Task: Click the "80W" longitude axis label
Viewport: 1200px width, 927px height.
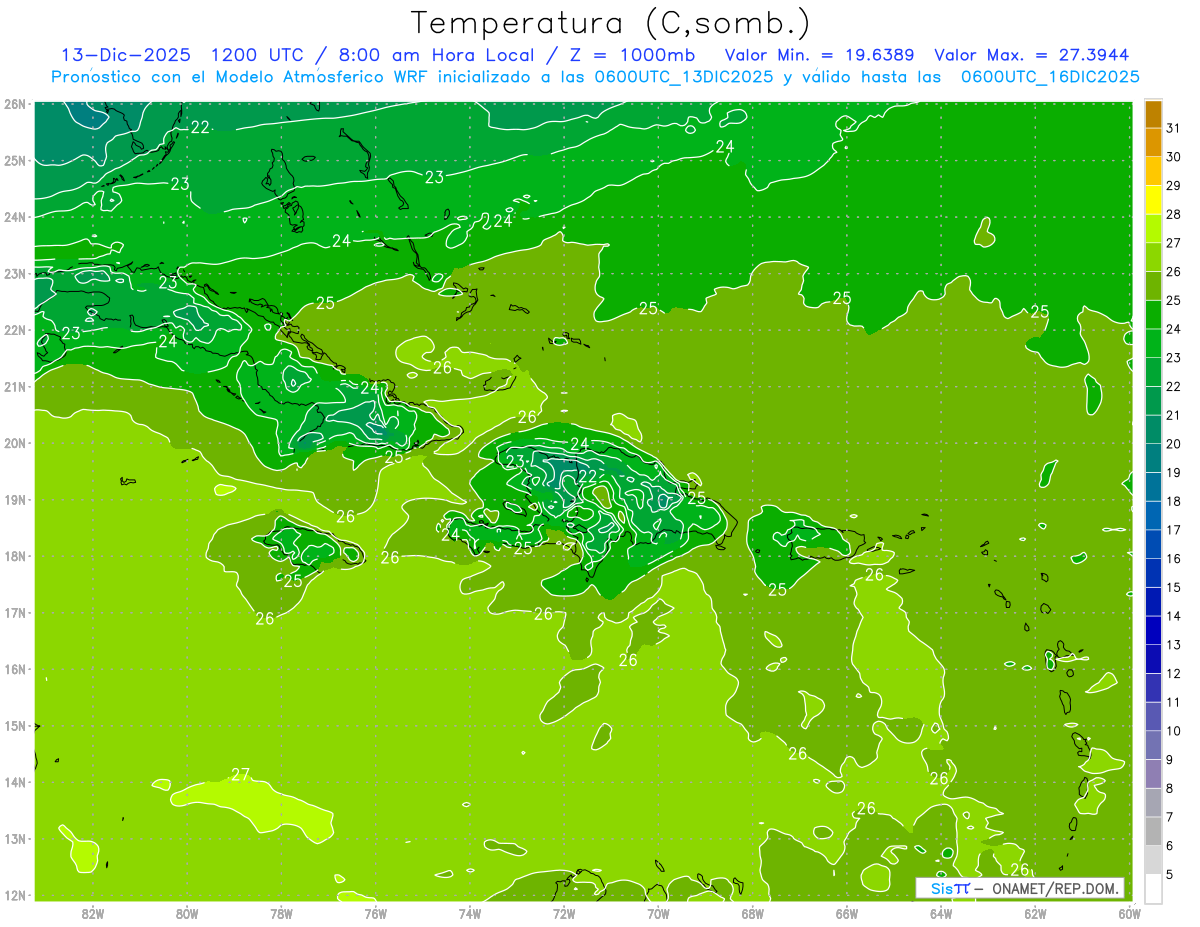Action: point(187,913)
